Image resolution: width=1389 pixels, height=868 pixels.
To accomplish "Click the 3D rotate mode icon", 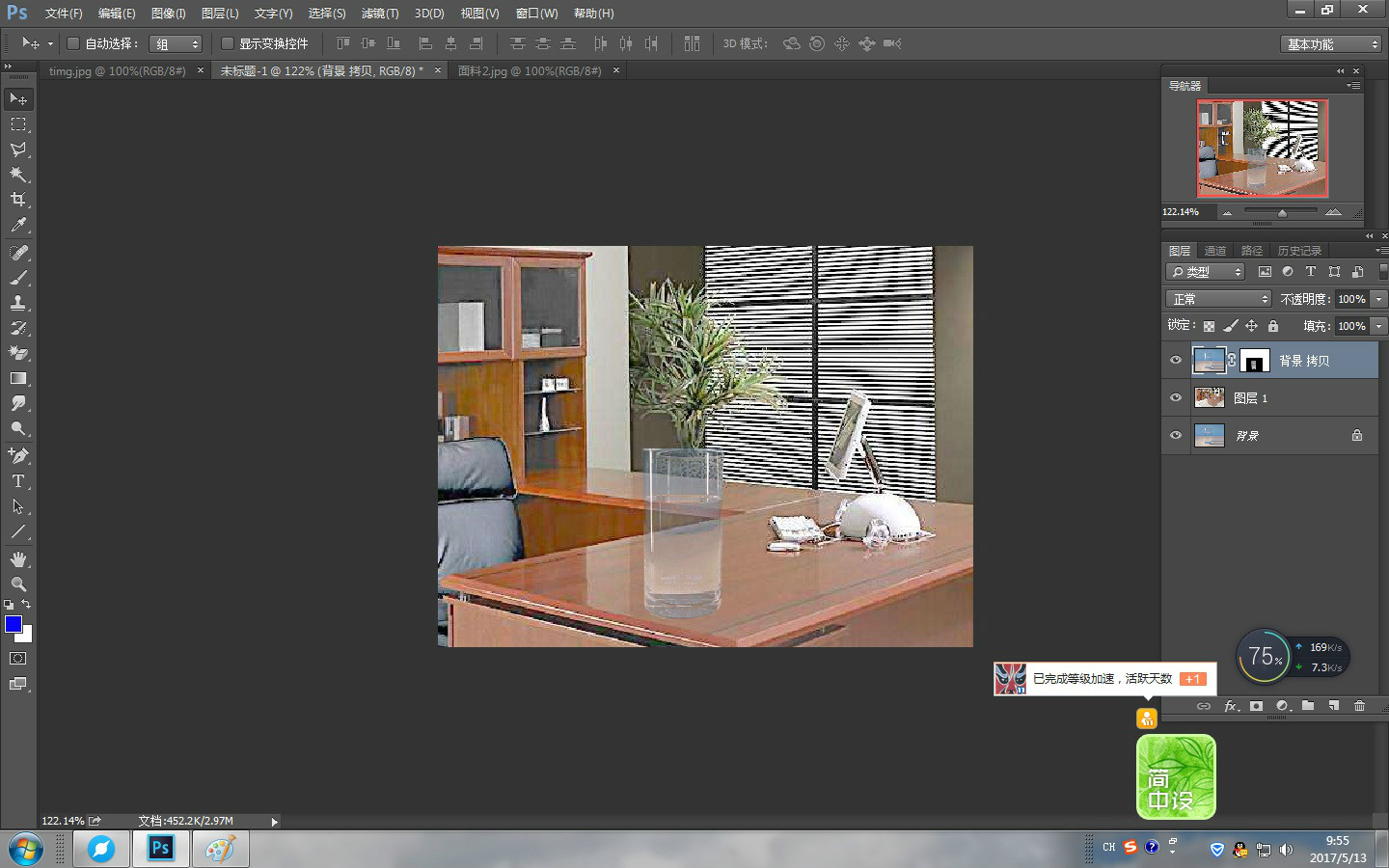I will tap(792, 43).
